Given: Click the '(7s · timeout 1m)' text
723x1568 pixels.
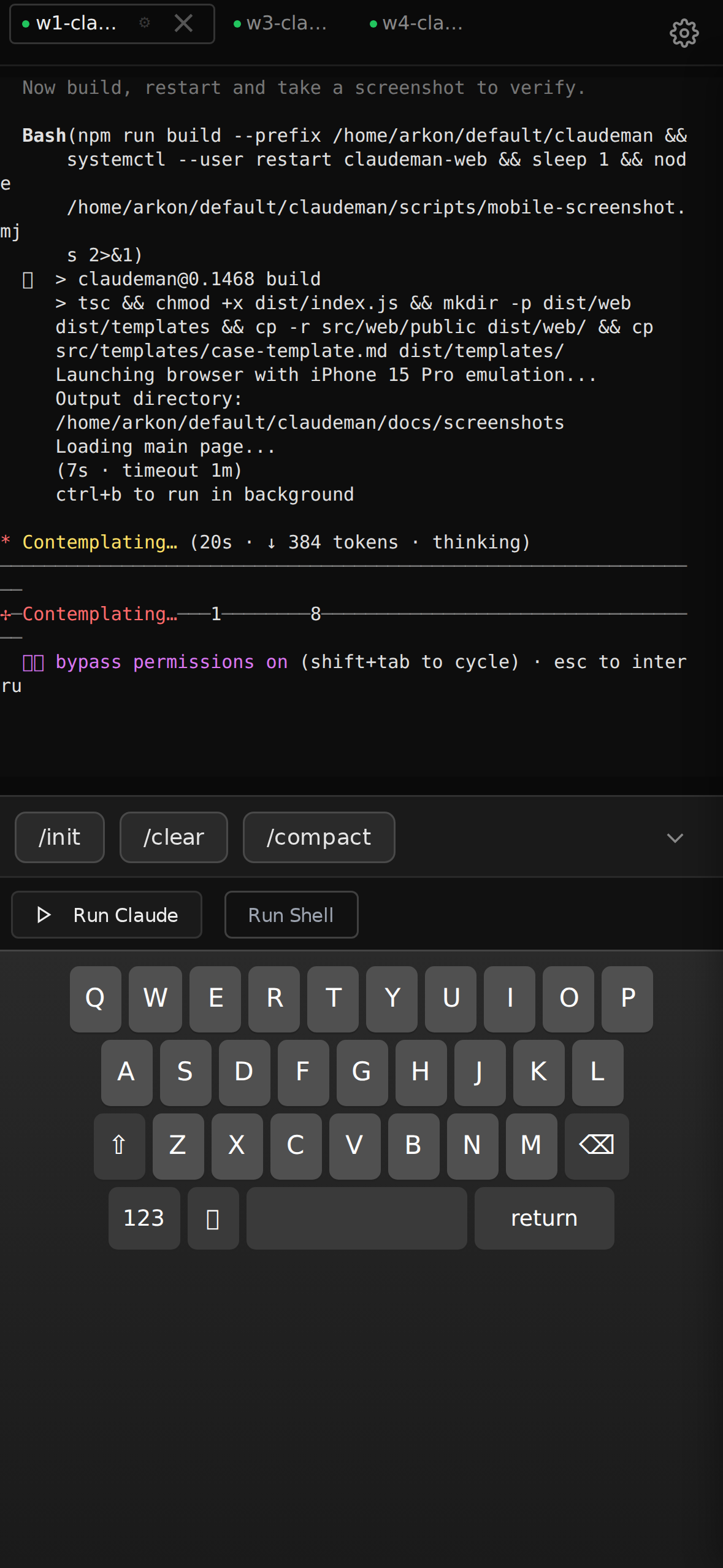Looking at the screenshot, I should pyautogui.click(x=149, y=471).
